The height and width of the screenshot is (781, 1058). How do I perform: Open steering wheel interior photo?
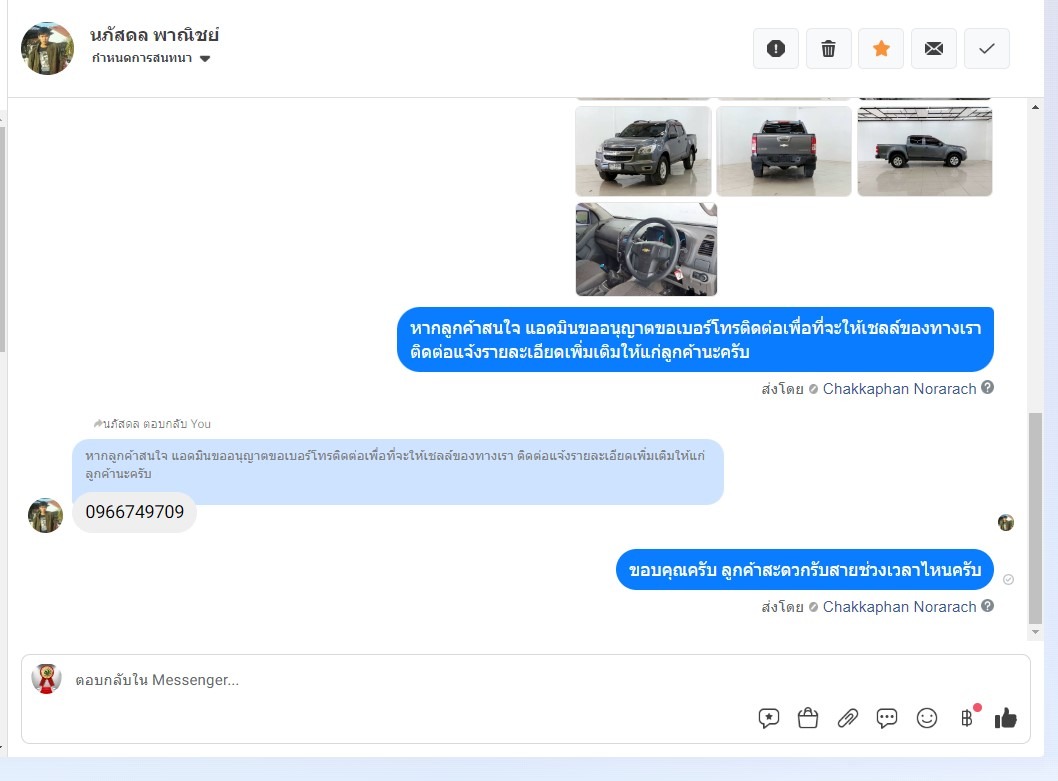click(x=646, y=249)
